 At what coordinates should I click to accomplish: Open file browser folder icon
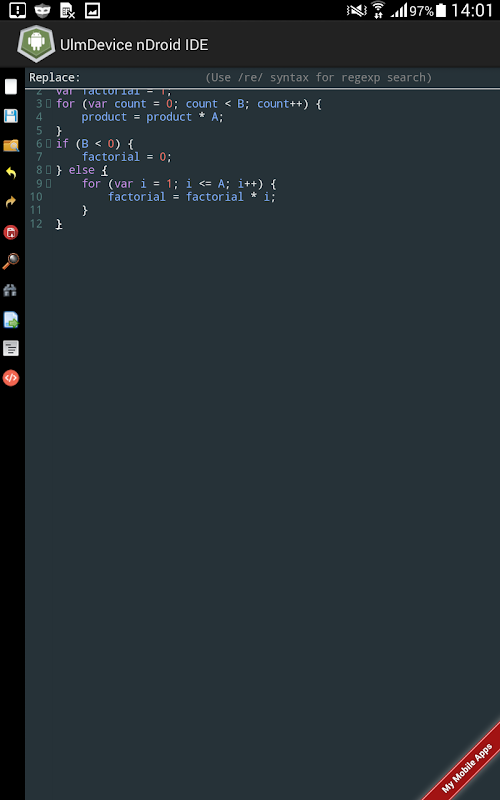(11, 145)
